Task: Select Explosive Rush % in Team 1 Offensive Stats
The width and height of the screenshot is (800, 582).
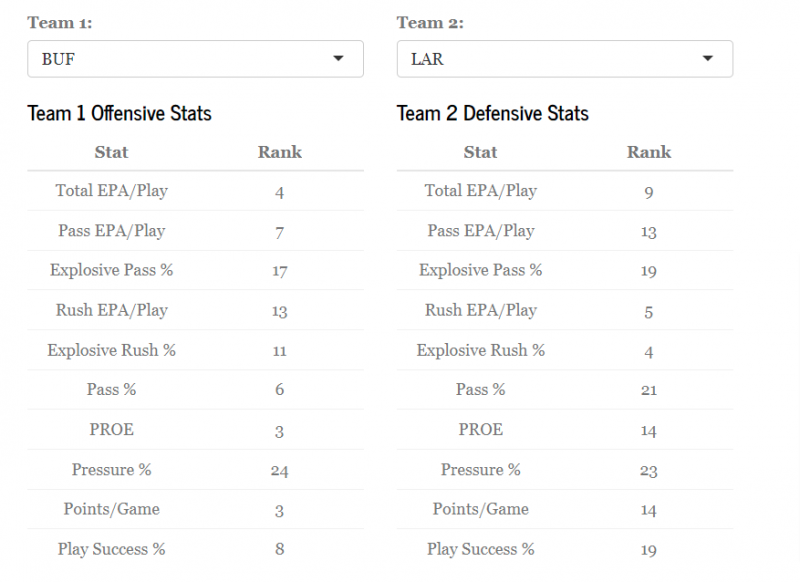Action: [x=111, y=350]
